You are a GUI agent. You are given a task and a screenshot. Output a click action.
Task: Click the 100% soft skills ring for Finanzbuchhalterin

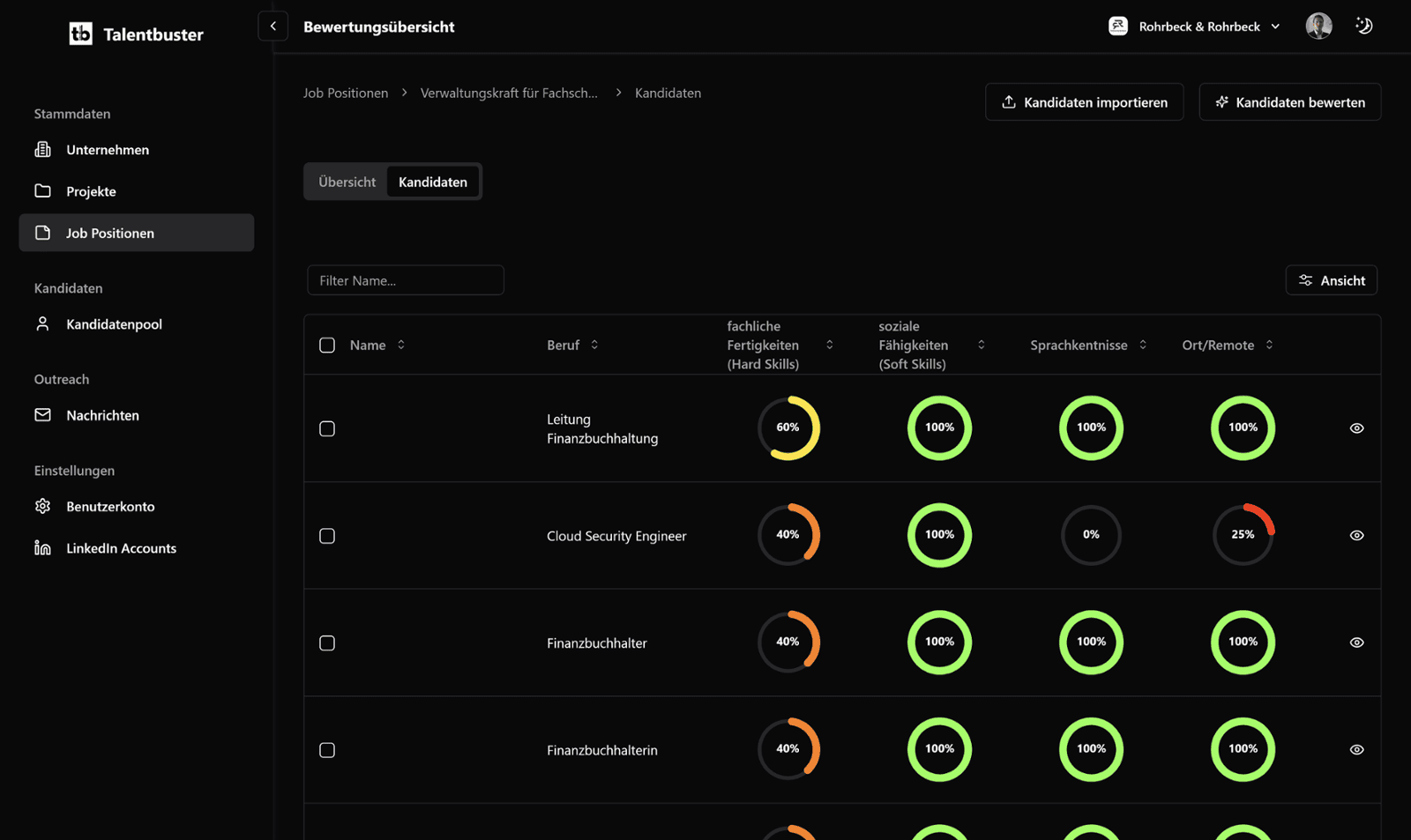[940, 749]
